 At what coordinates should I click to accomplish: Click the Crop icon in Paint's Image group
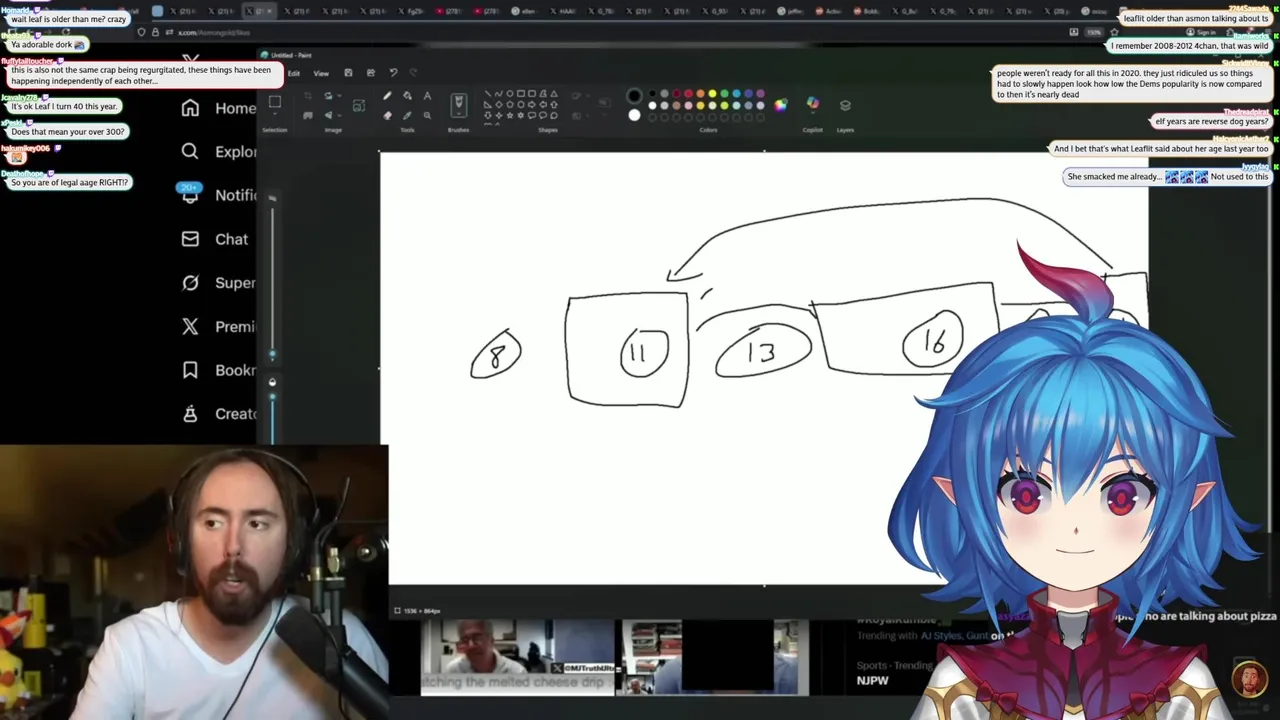308,96
